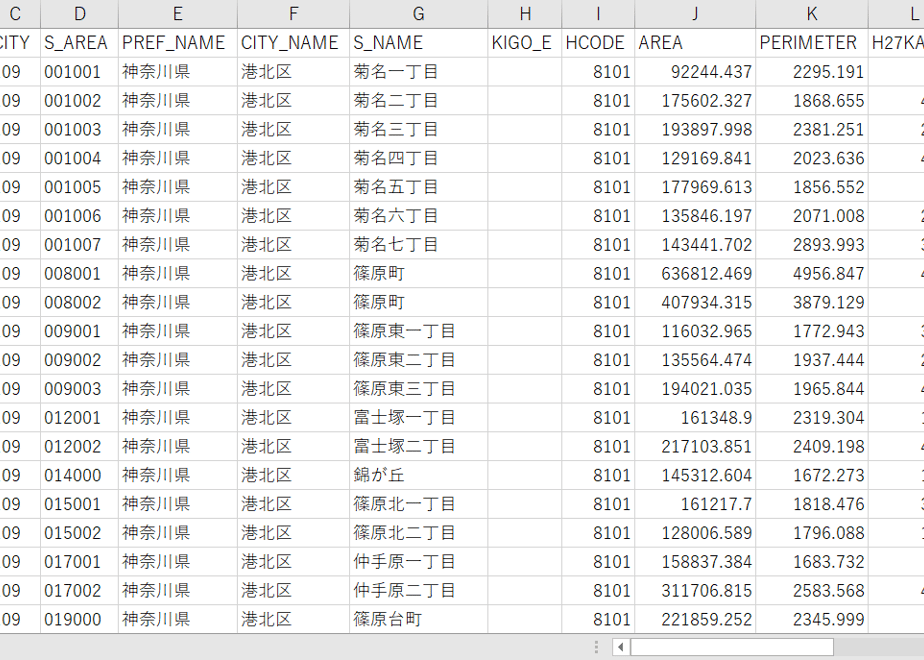Select the PREF_NAME header cell
The height and width of the screenshot is (660, 924).
pyautogui.click(x=178, y=43)
